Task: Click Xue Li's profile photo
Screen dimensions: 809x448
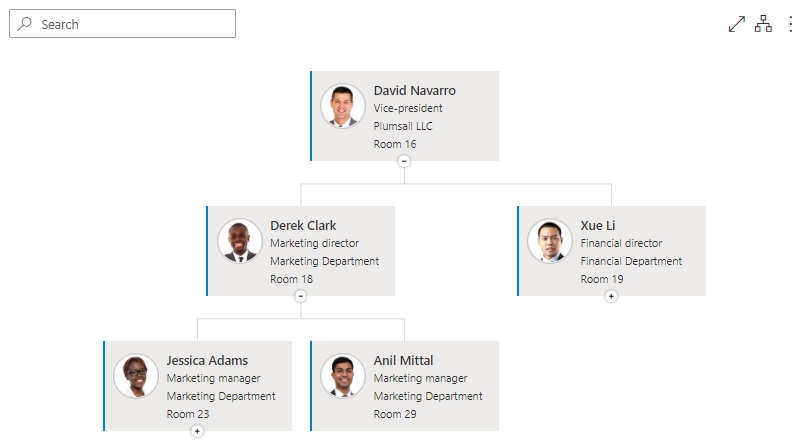Action: click(549, 241)
